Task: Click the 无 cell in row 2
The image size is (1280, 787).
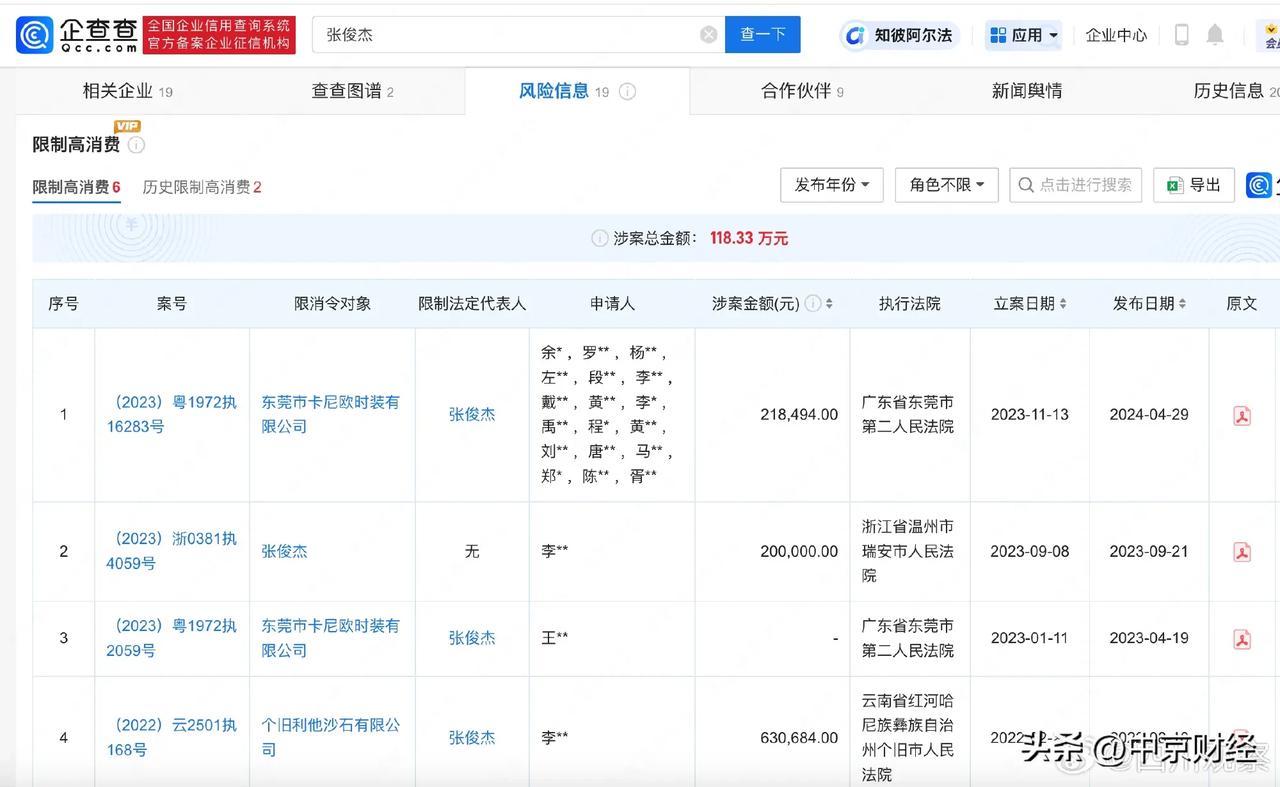Action: tap(472, 551)
